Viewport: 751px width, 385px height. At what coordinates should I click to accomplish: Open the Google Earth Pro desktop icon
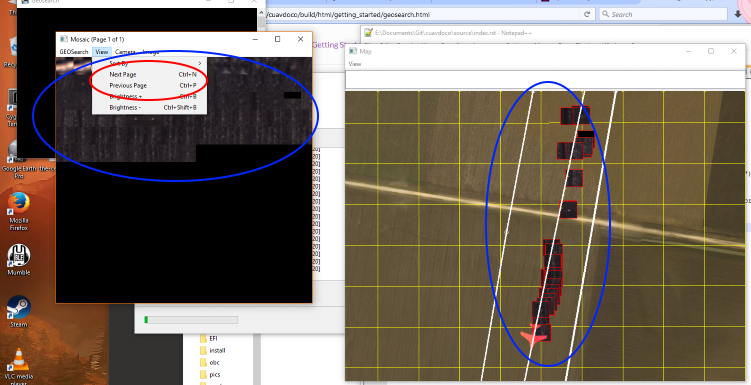(19, 152)
